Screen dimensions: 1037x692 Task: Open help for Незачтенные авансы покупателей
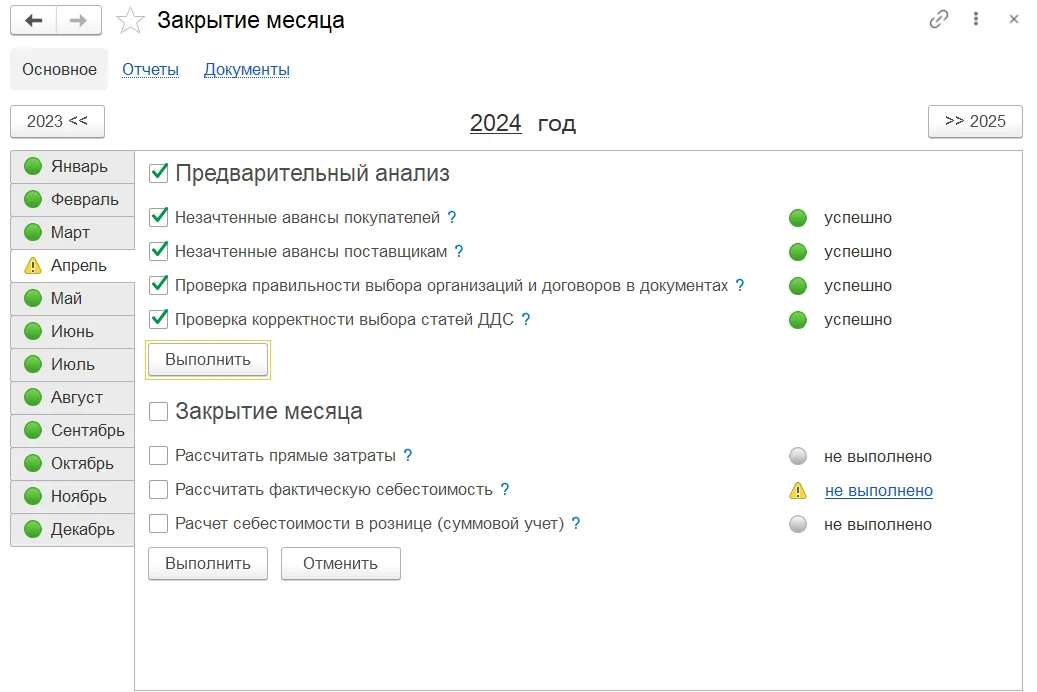[452, 218]
